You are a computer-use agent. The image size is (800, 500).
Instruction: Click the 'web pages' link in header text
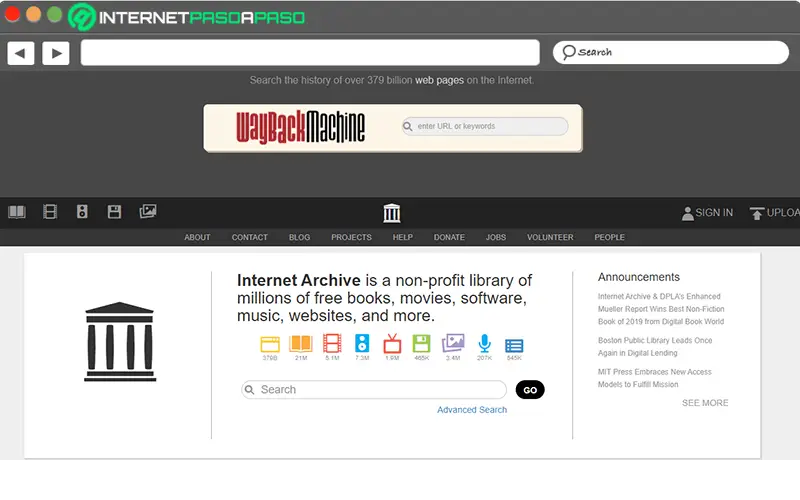coord(439,80)
